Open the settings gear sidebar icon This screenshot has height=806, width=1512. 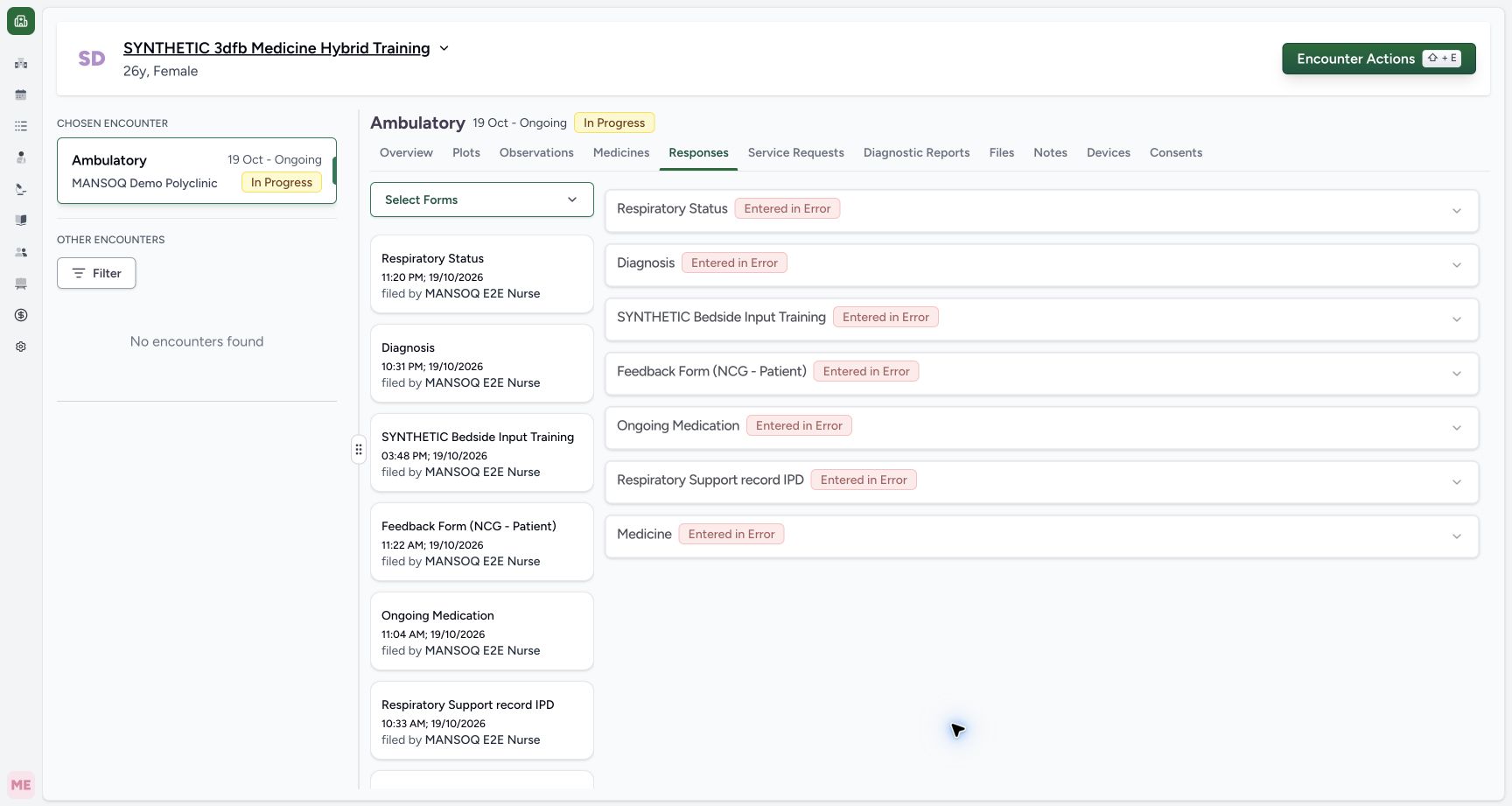21,347
